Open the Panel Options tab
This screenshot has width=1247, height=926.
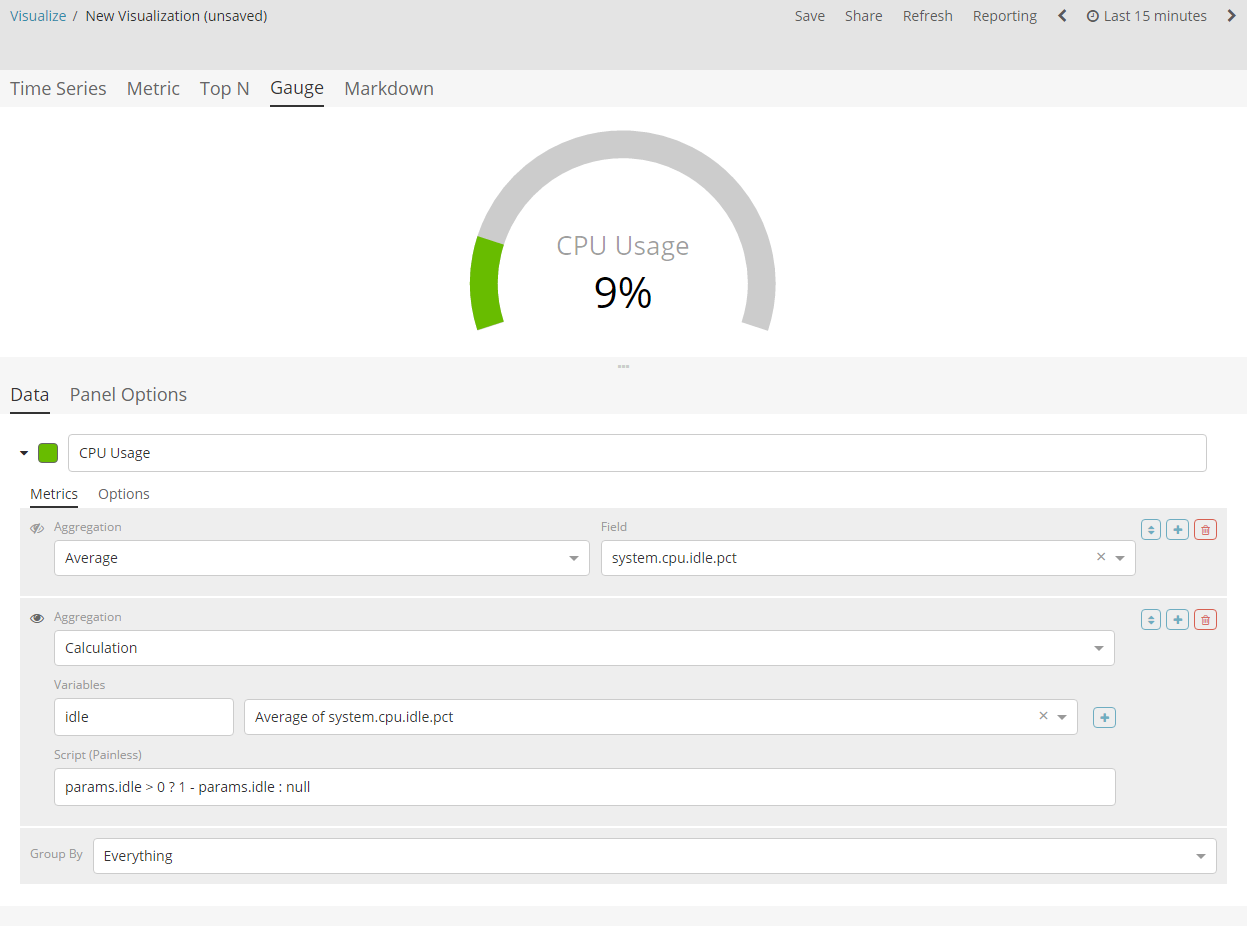[x=128, y=394]
